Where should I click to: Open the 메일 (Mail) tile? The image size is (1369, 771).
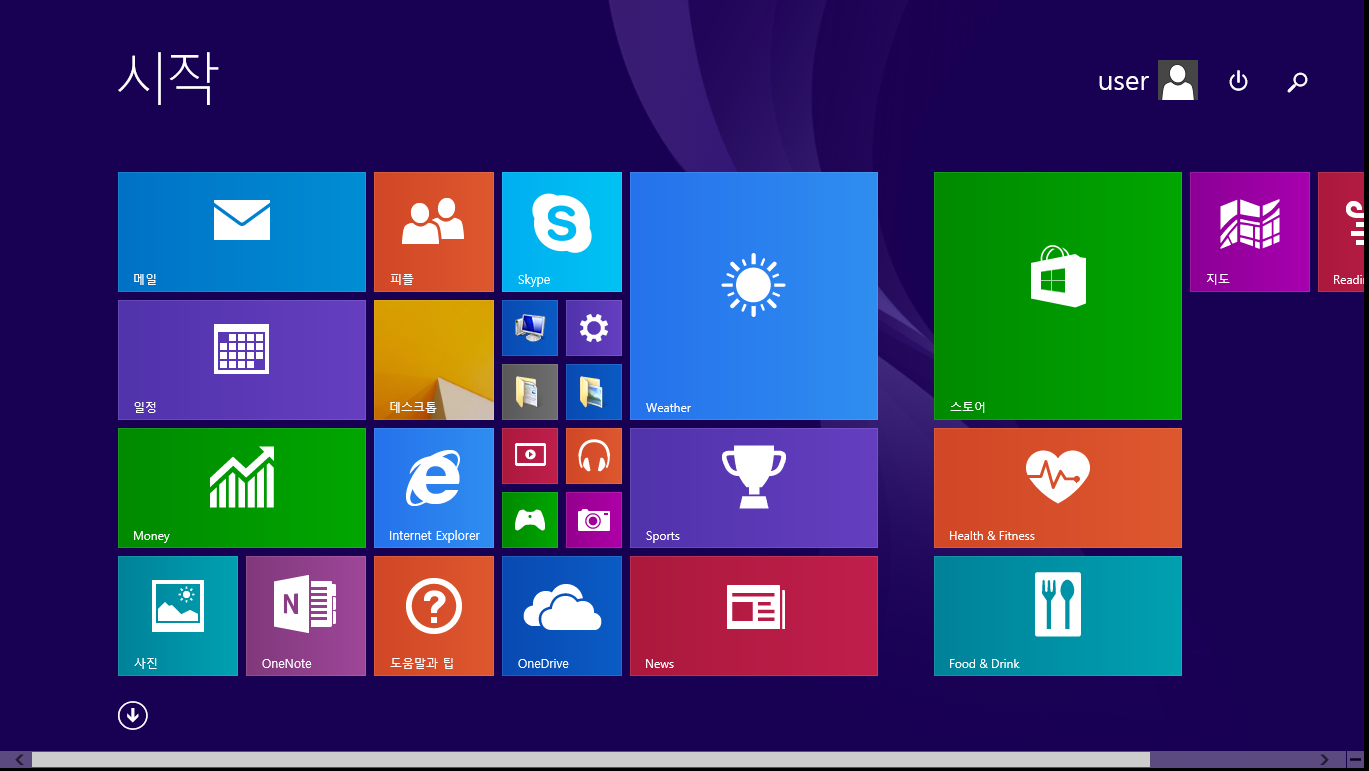[x=241, y=231]
